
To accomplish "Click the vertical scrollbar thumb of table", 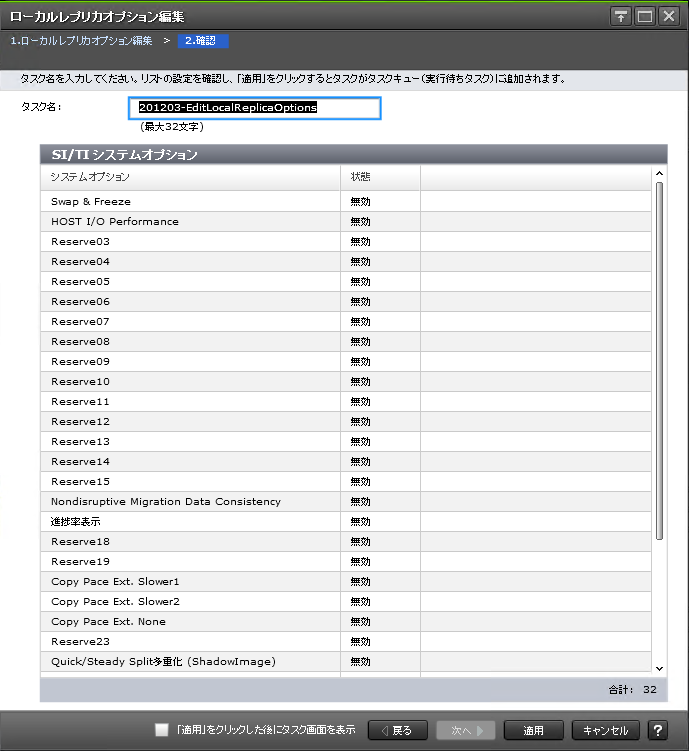I will pyautogui.click(x=659, y=361).
